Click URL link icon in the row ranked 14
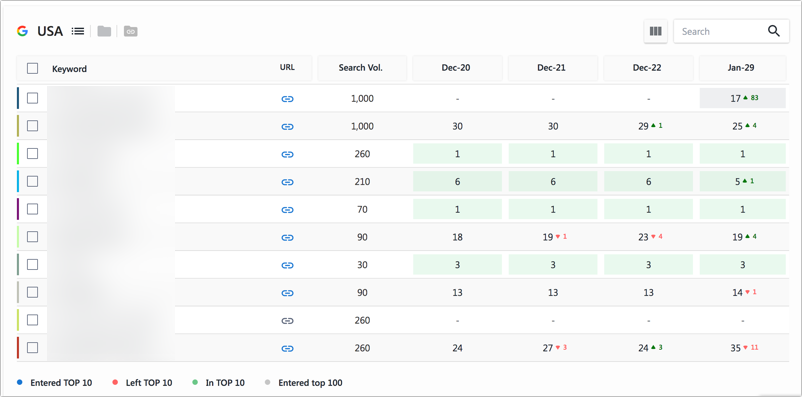Screen dimensions: 802x397 [287, 293]
